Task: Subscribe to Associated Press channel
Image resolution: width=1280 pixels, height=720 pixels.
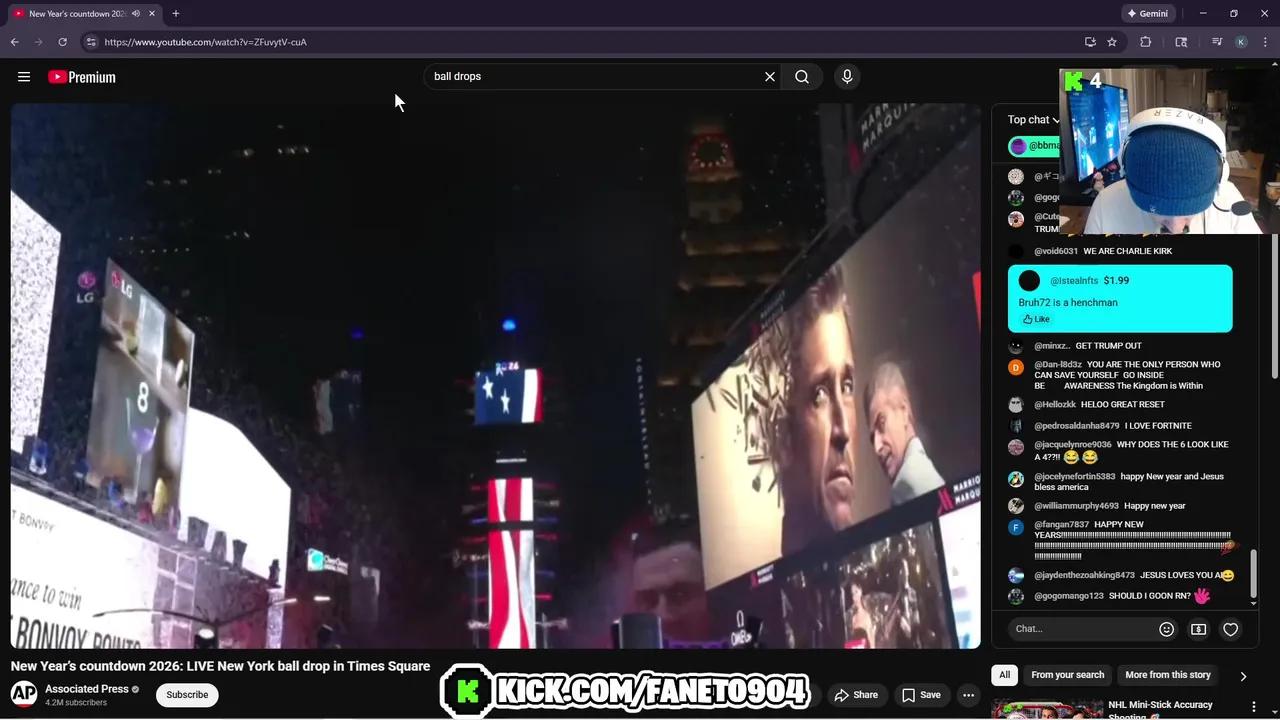Action: pos(187,695)
